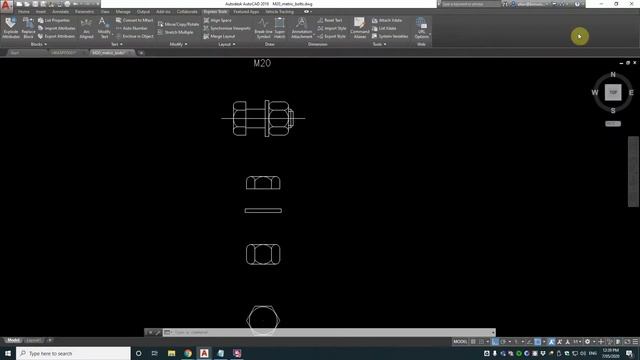Open the Insert ribbon tab
640x360 pixels.
pos(41,12)
